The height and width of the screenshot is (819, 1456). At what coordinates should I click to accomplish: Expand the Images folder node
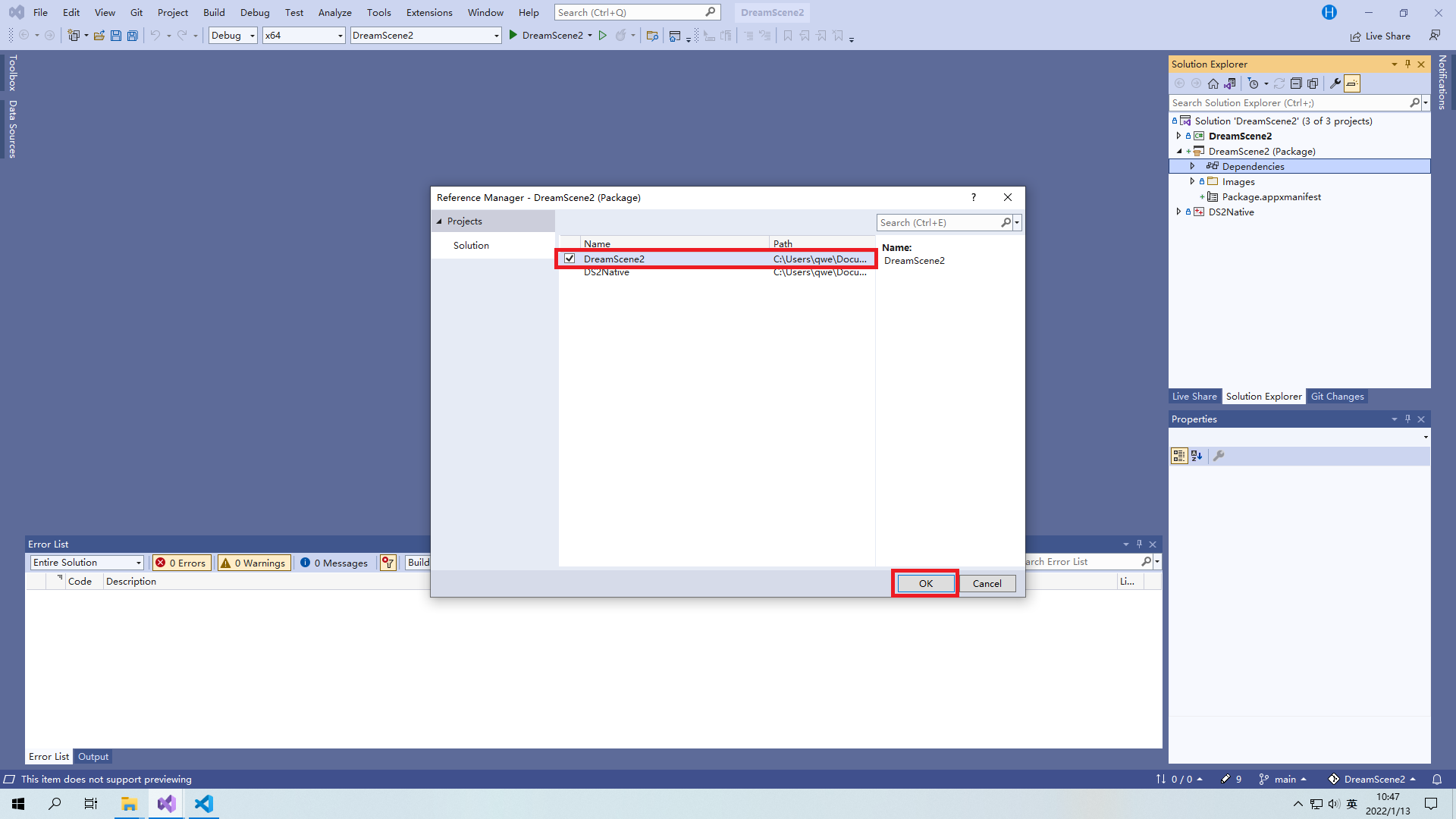click(x=1192, y=181)
